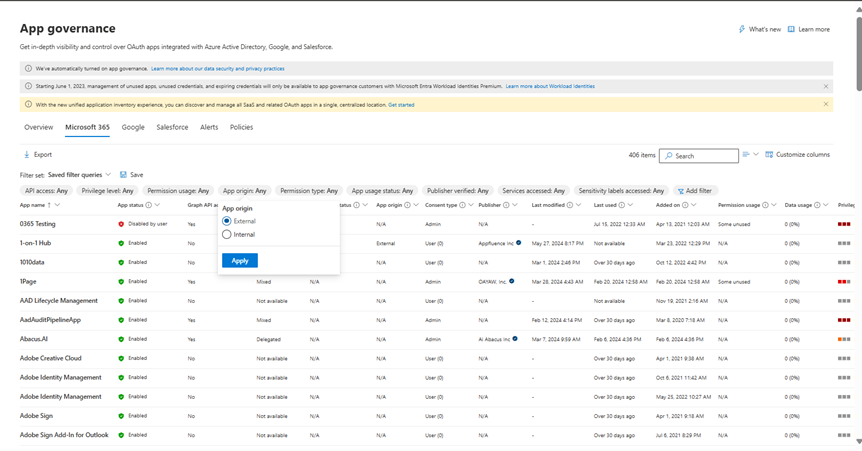Click info icon beside Permission usage column
Screen dimensions: 862x451
[x=765, y=205]
